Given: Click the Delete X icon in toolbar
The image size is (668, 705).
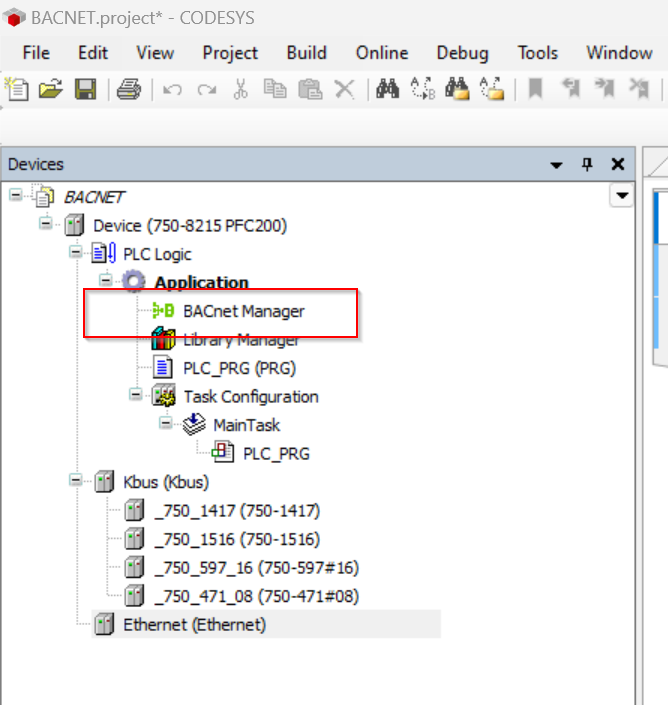Looking at the screenshot, I should point(345,89).
